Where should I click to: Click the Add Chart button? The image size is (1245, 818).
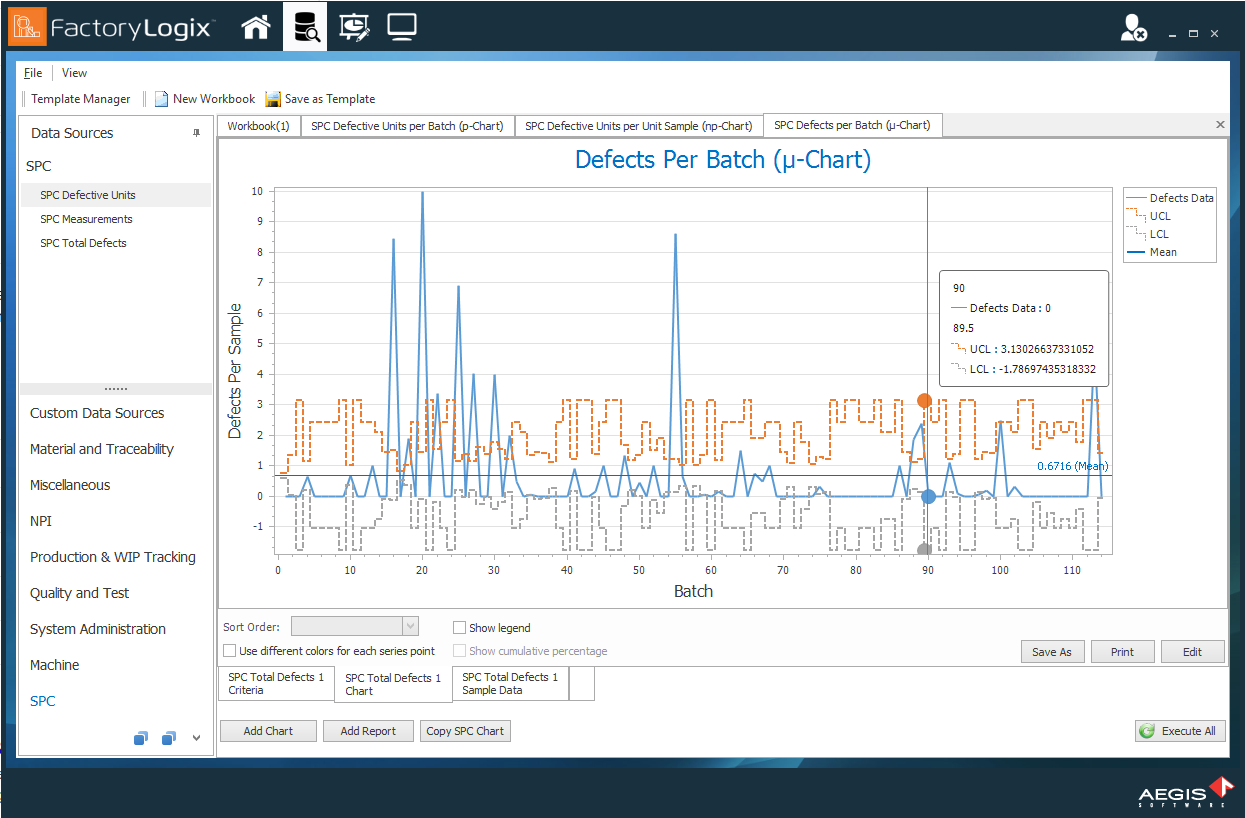(x=268, y=731)
